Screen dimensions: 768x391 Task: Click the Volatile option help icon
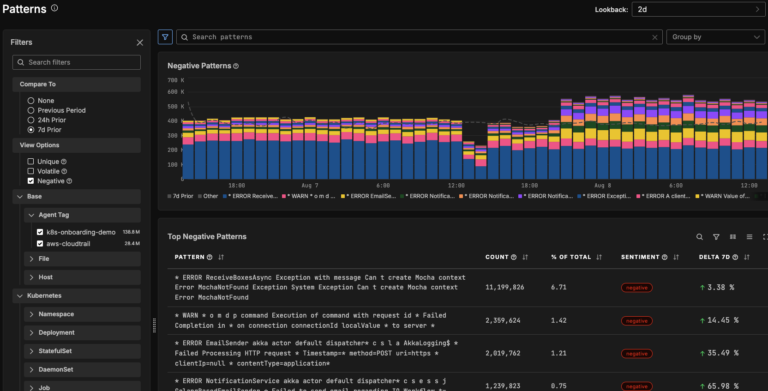click(64, 171)
